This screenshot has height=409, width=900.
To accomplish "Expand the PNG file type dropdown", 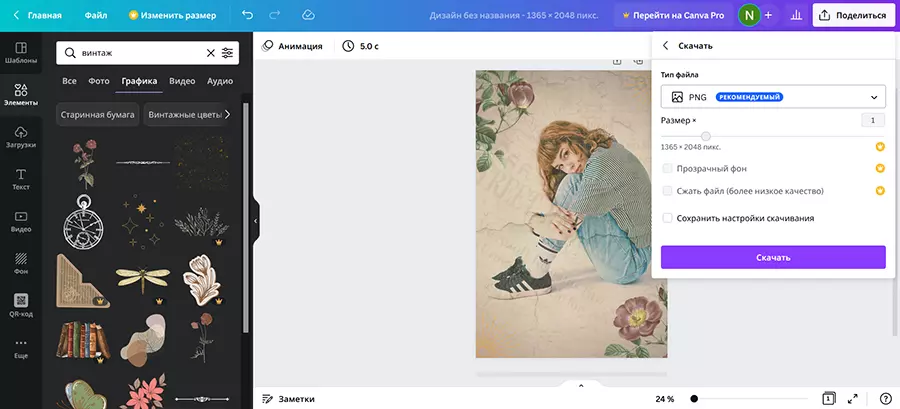I will 773,97.
